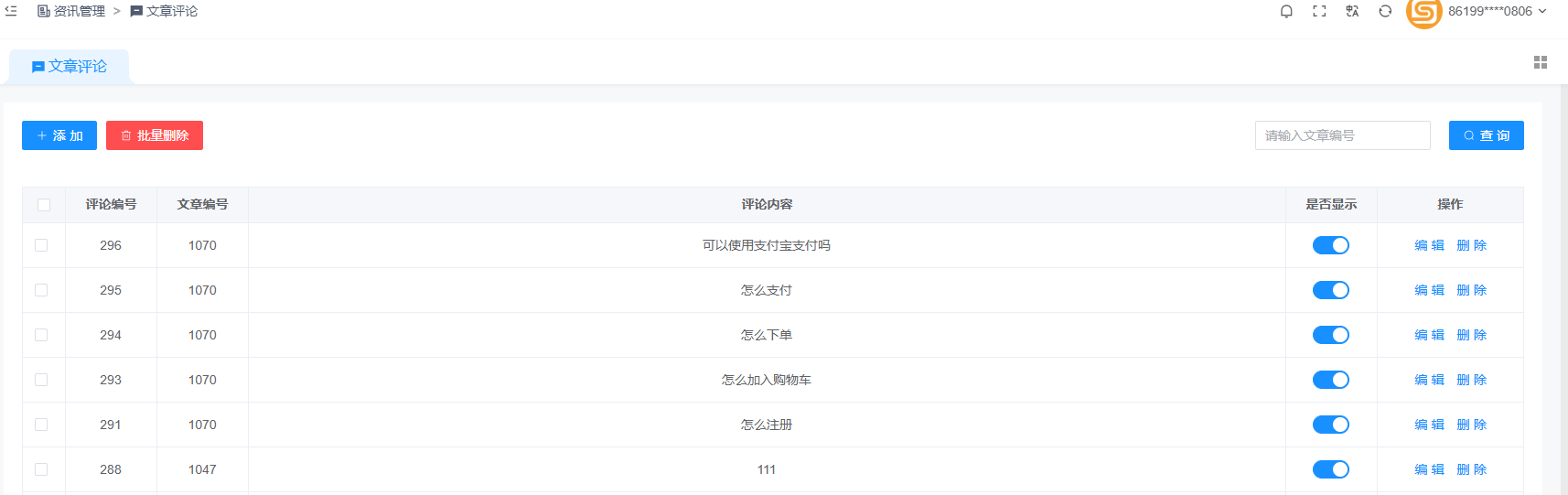Enter fullscreen mode via icon
1568x495 pixels.
click(1319, 11)
